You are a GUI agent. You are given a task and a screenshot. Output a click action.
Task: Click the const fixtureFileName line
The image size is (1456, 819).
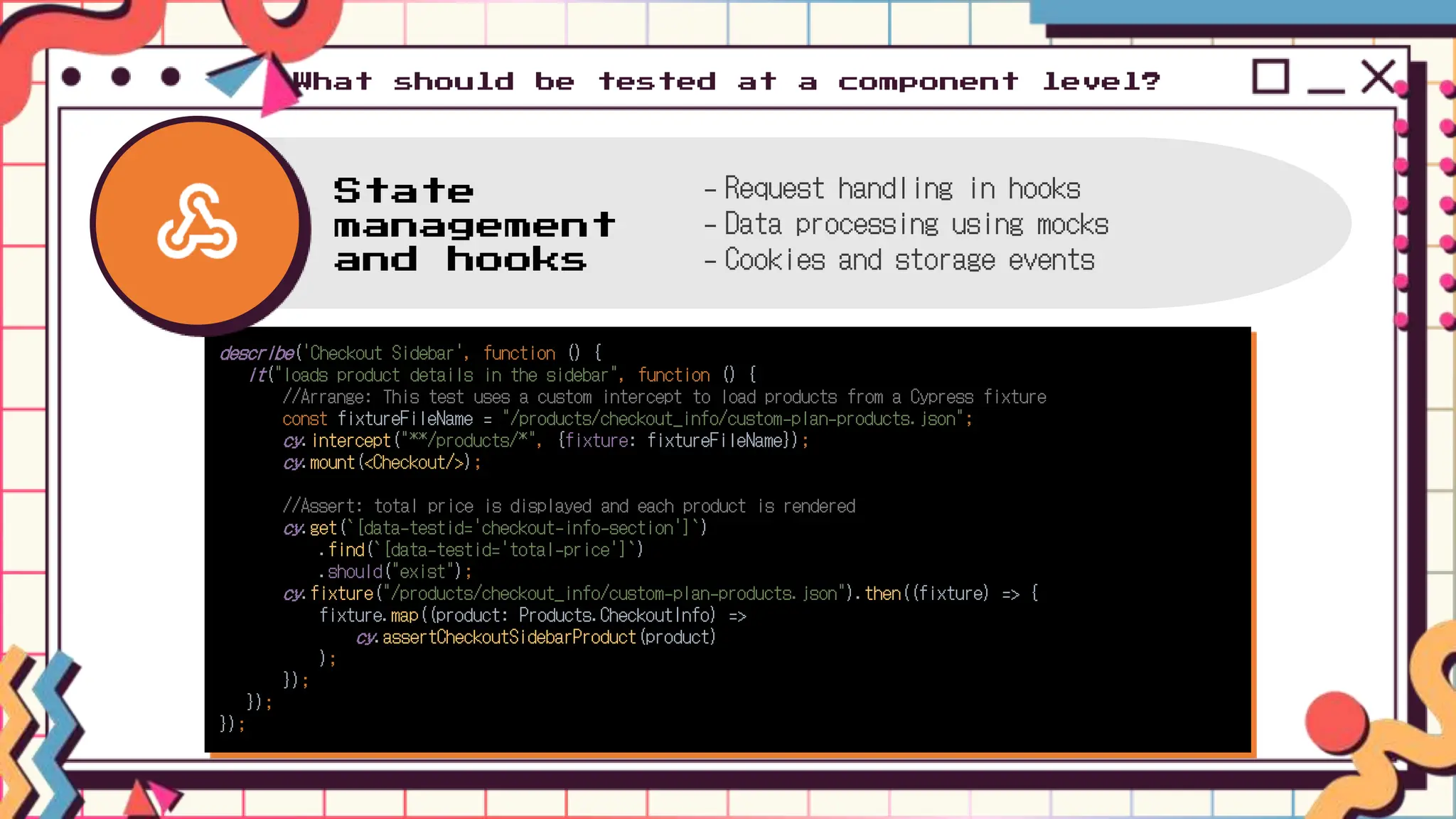pos(627,419)
